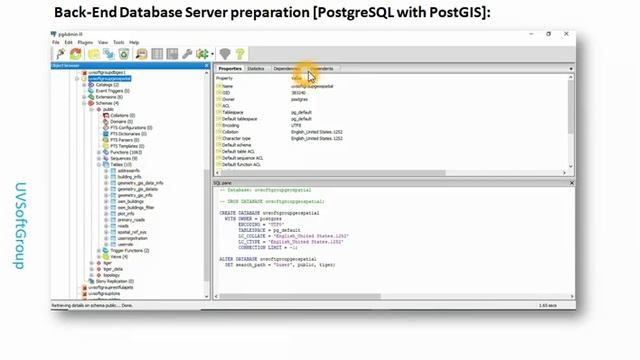Open the Plugins toolbar dropdown arrow
The height and width of the screenshot is (360, 640).
(212, 54)
